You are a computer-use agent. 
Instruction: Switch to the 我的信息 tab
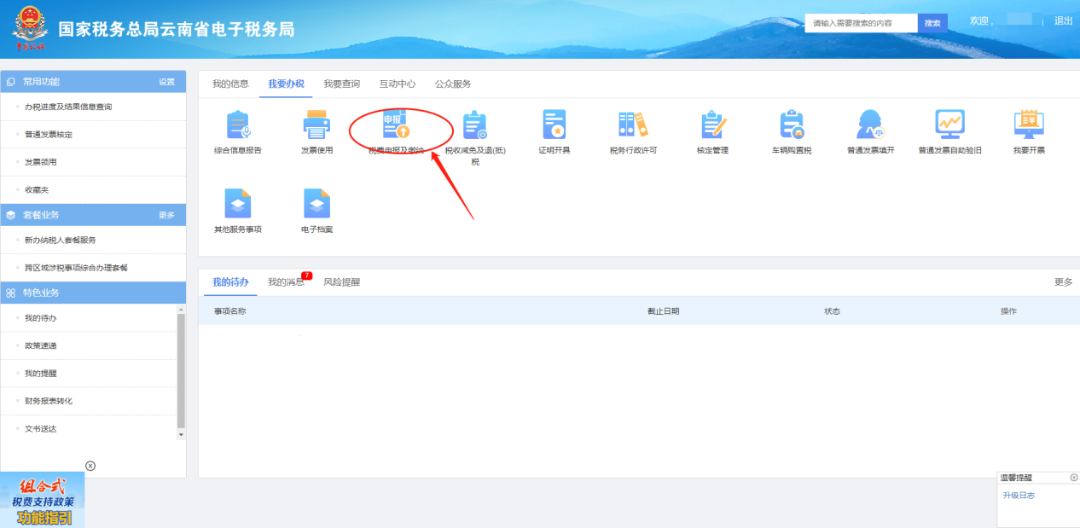pos(231,84)
